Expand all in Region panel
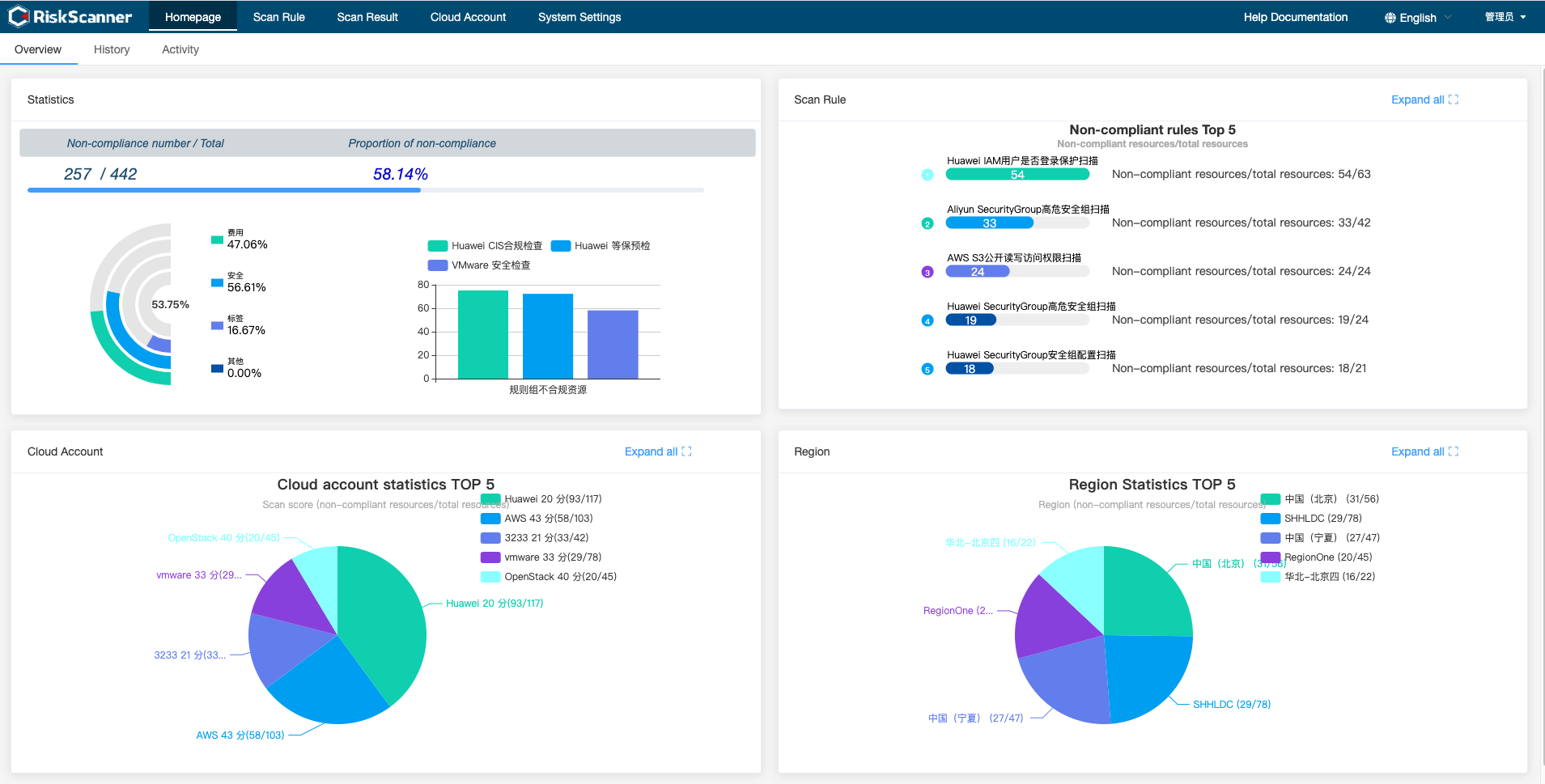This screenshot has height=784, width=1545. tap(1424, 451)
